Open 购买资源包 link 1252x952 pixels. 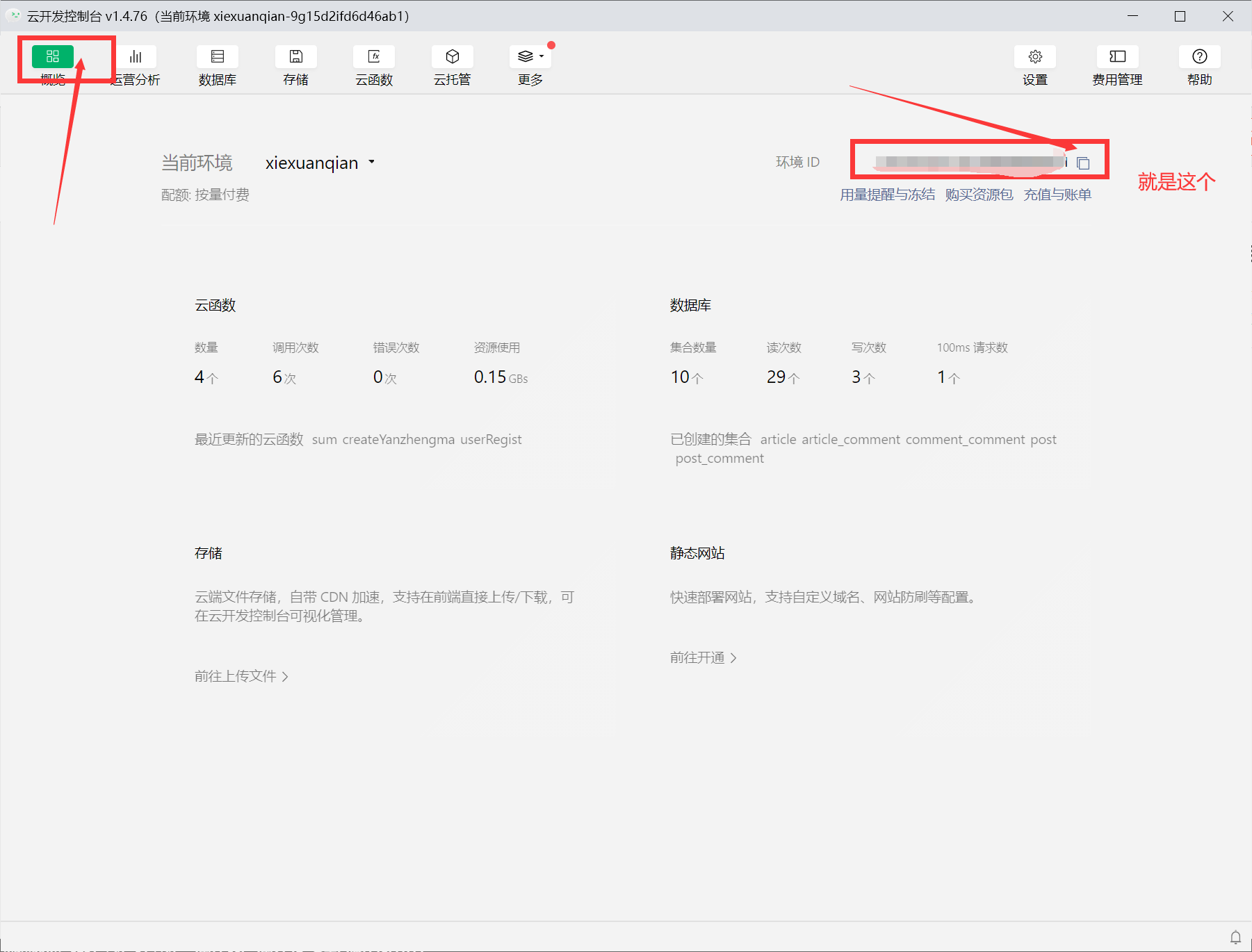pyautogui.click(x=979, y=195)
